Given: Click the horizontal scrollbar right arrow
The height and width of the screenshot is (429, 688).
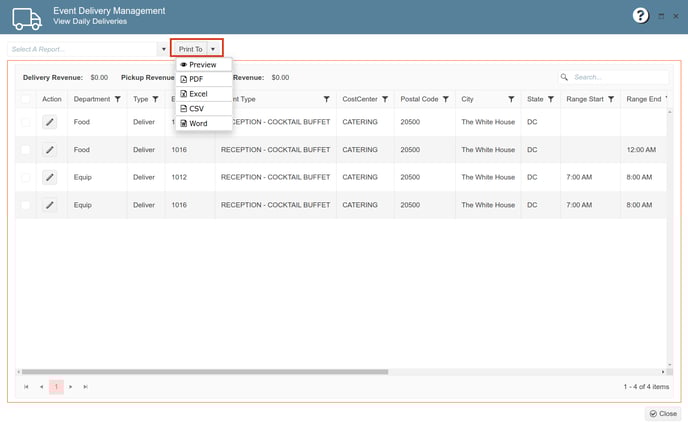Looking at the screenshot, I should click(663, 372).
